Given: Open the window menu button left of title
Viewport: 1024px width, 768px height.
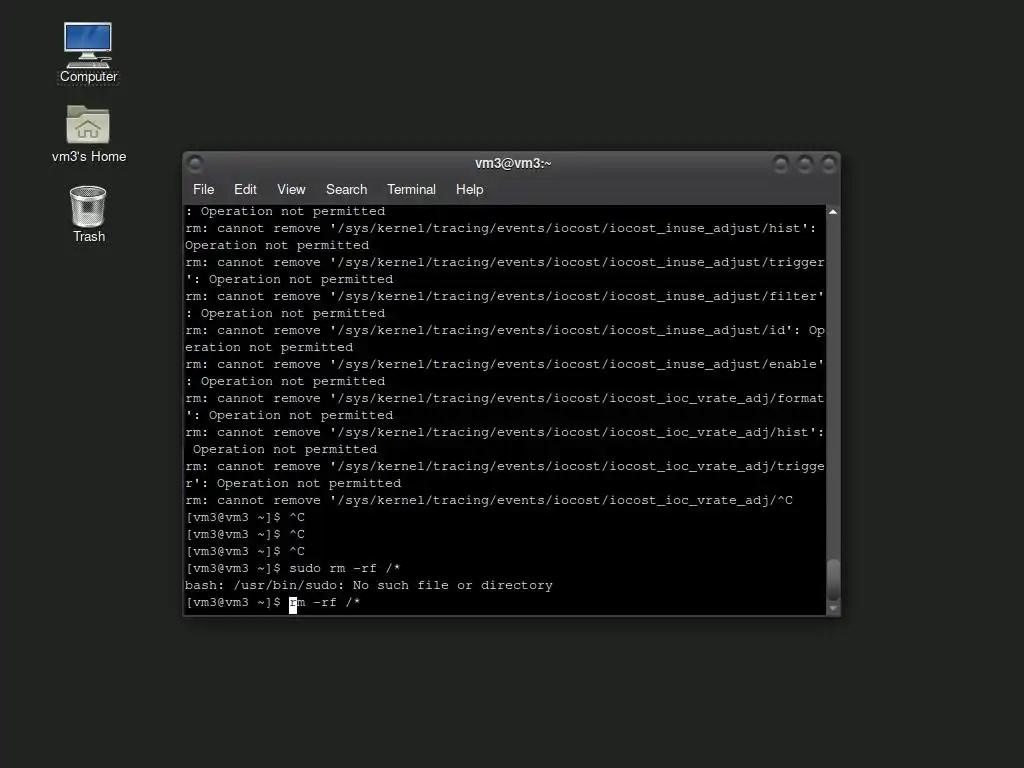Looking at the screenshot, I should 195,163.
